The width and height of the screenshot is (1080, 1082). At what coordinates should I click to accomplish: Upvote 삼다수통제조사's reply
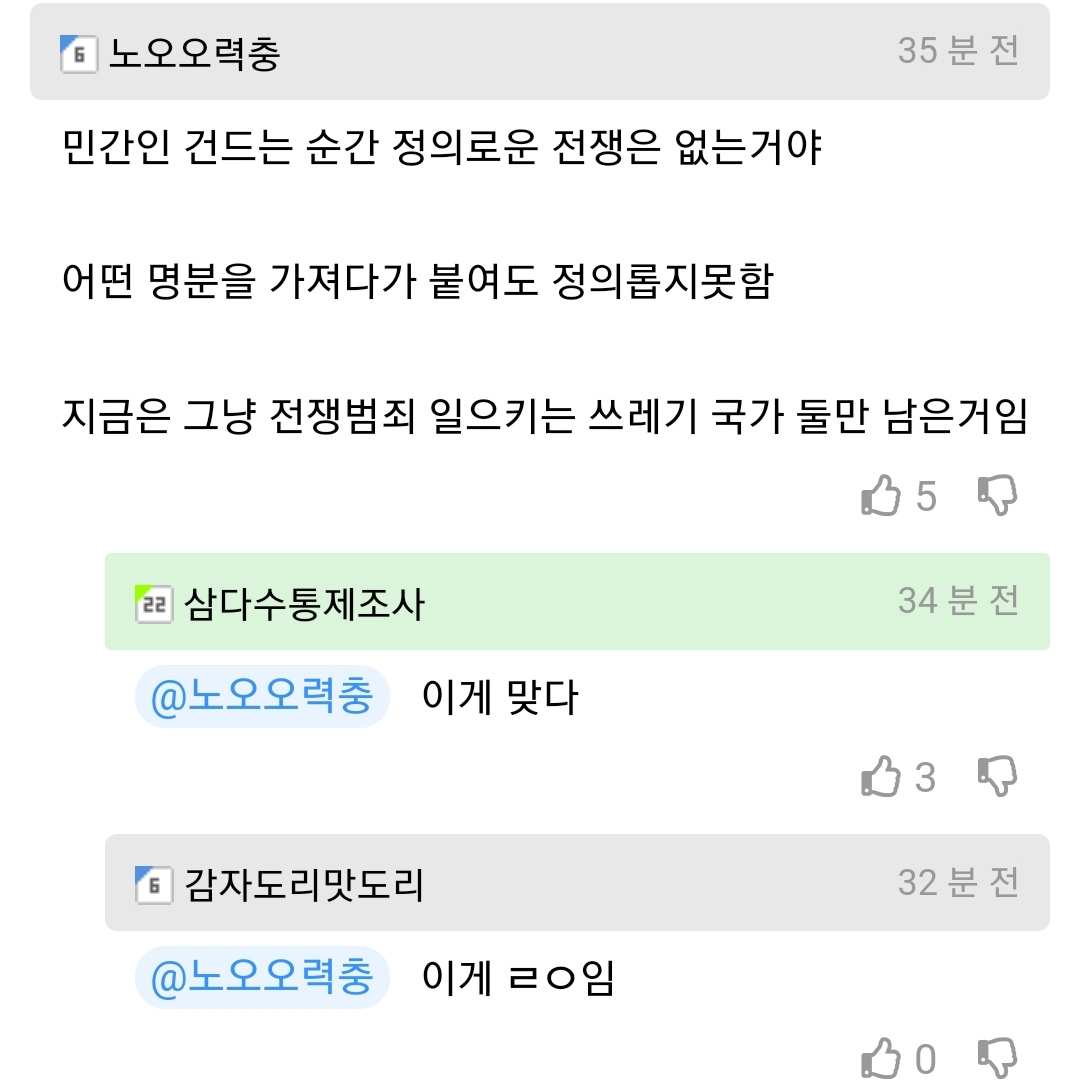[881, 776]
